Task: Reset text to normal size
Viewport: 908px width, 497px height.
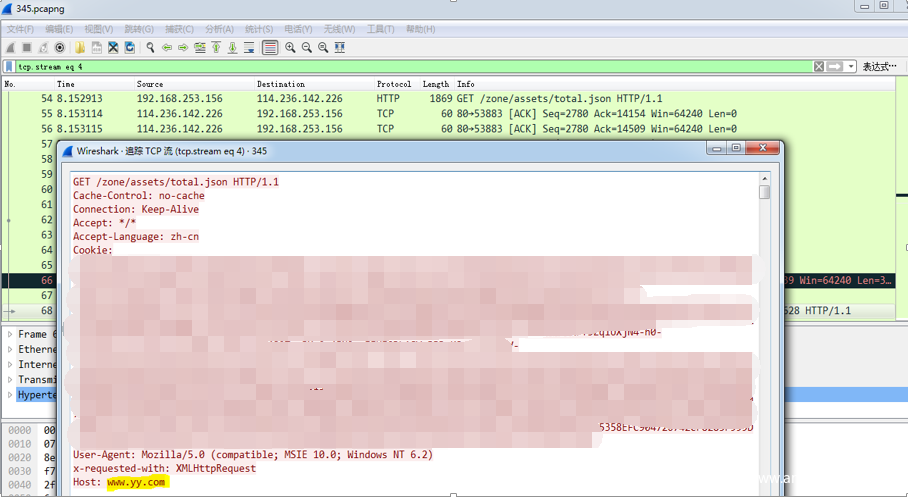Action: tap(323, 47)
